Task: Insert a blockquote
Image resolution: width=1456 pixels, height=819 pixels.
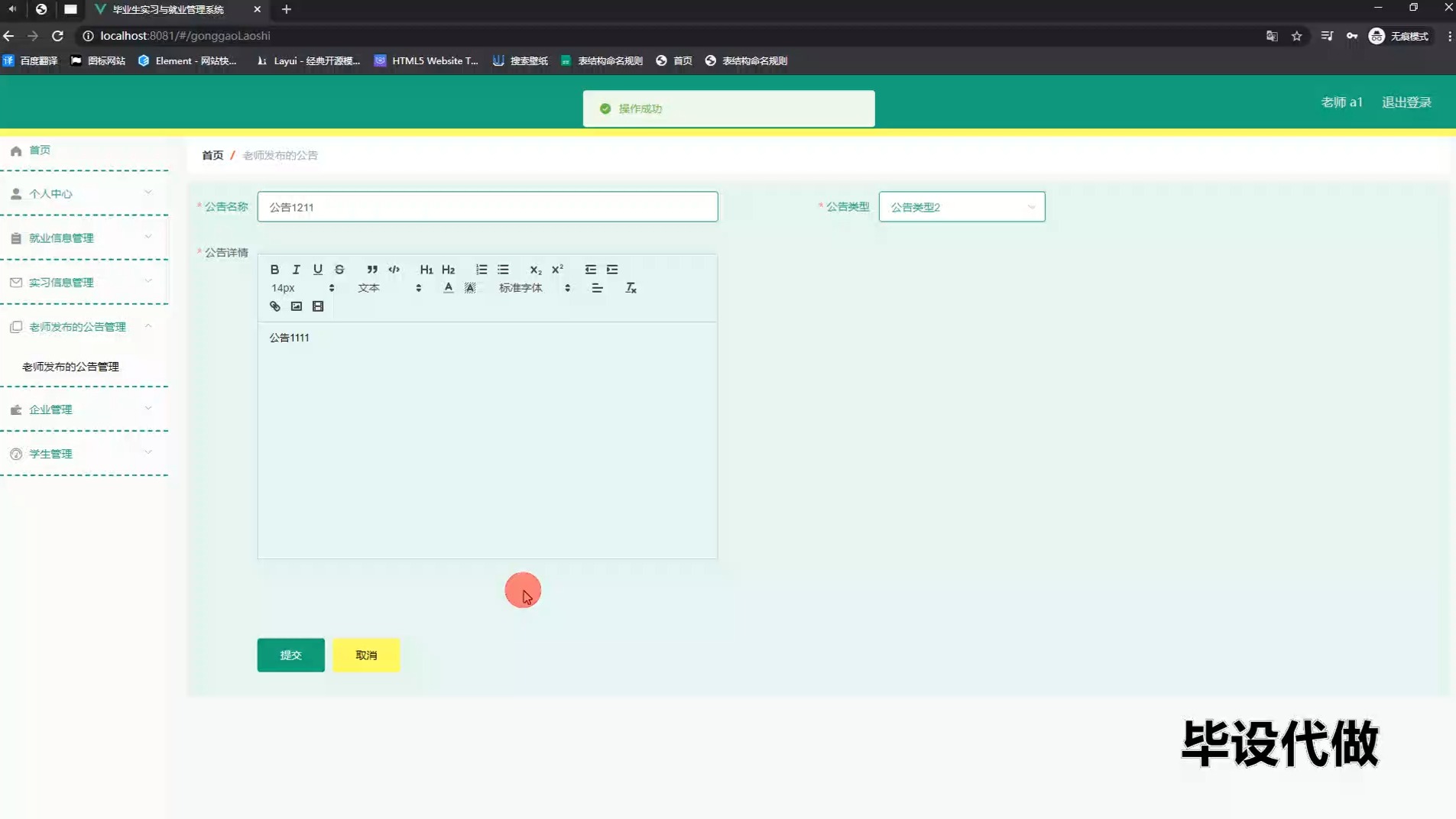Action: pos(372,269)
